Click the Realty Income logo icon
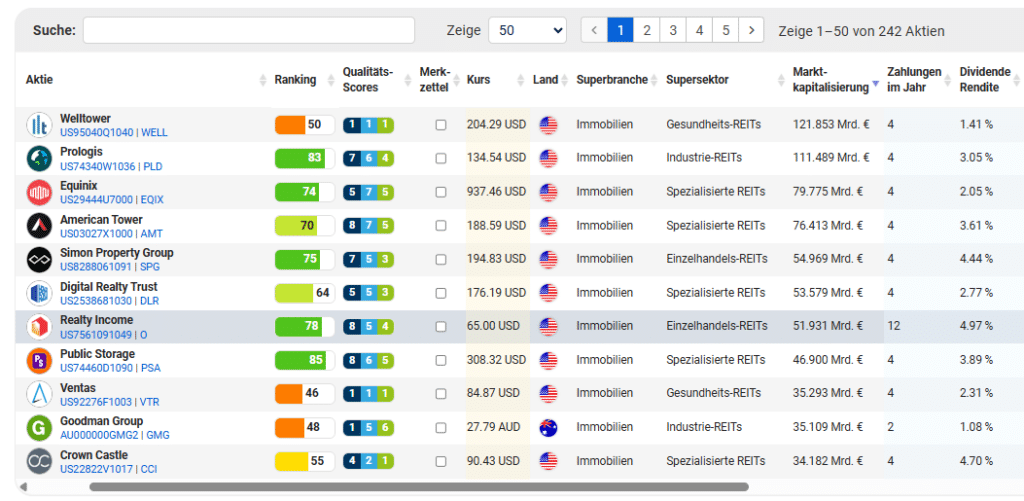The image size is (1024, 501). pyautogui.click(x=39, y=327)
